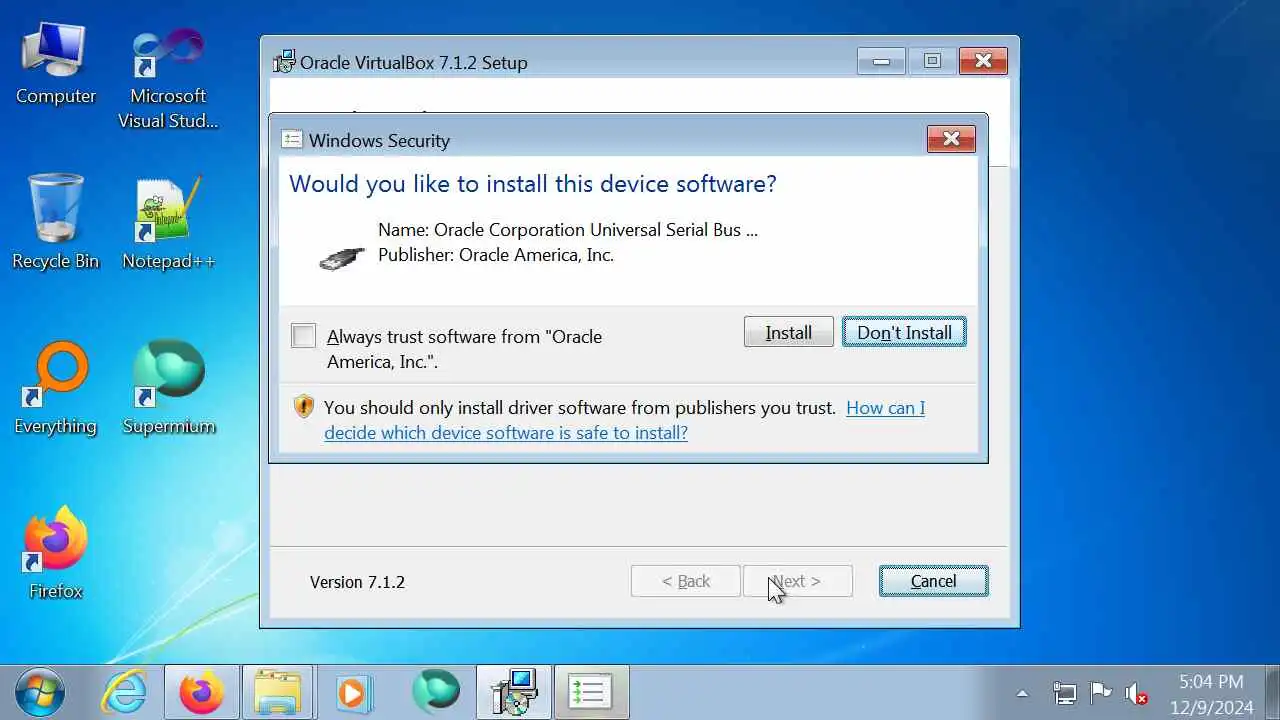This screenshot has width=1280, height=720.
Task: Open the Windows Start menu
Action: 40,692
